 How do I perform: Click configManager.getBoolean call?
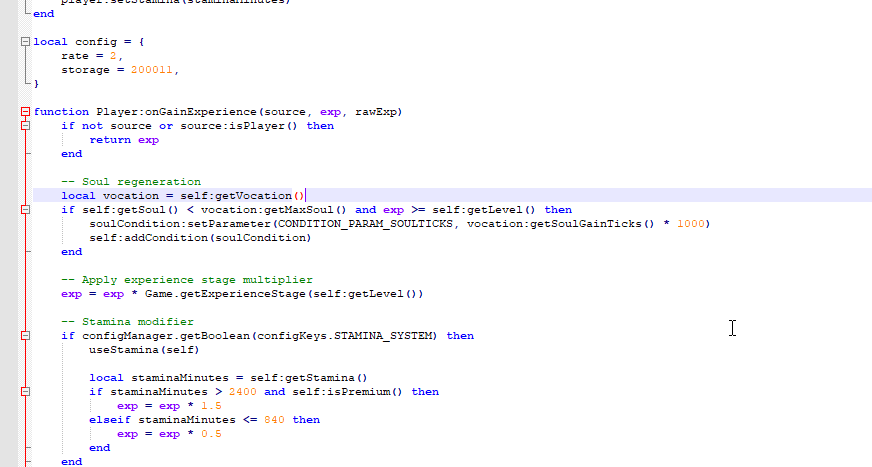coord(166,336)
